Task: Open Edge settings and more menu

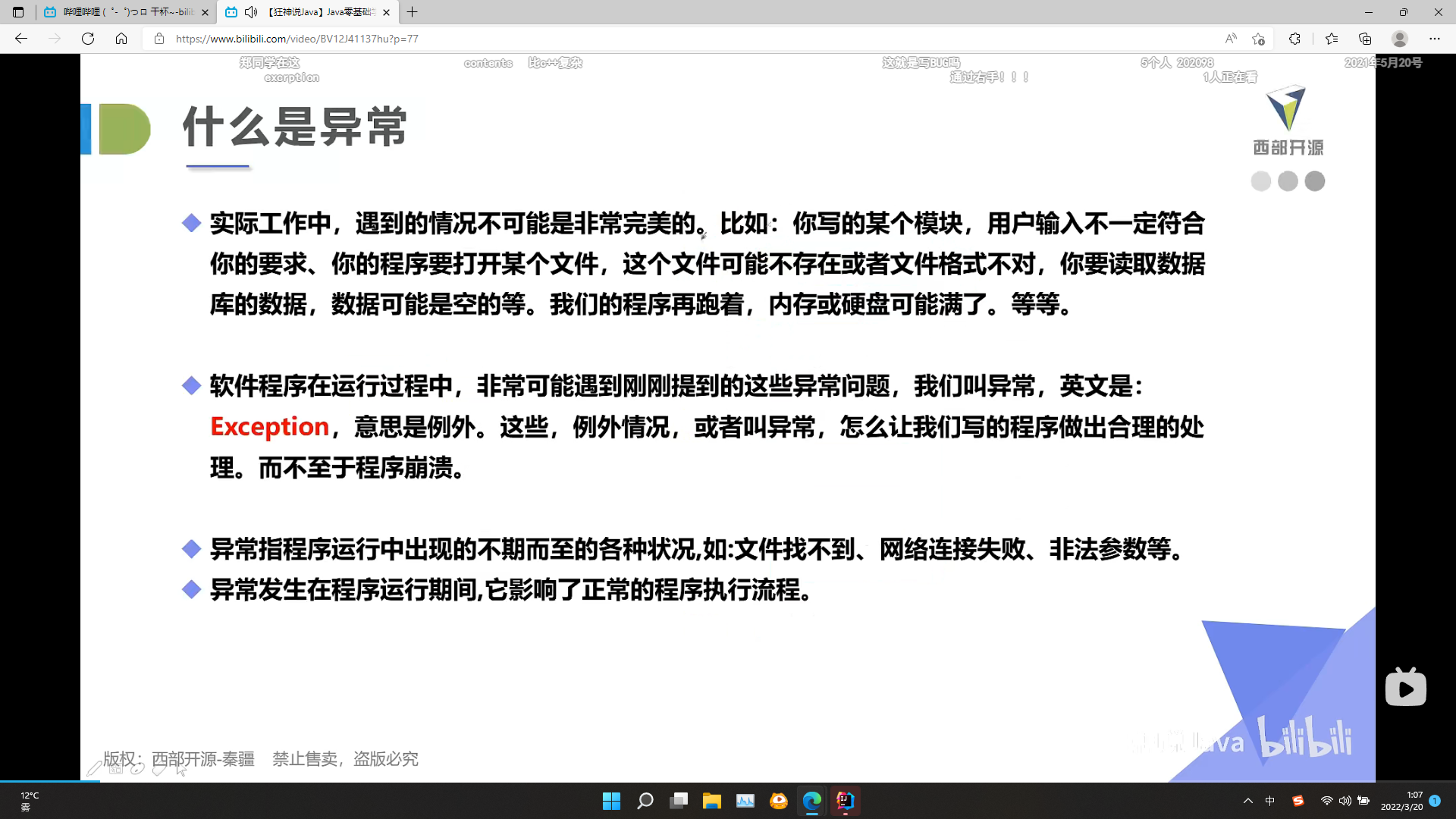Action: (1434, 39)
